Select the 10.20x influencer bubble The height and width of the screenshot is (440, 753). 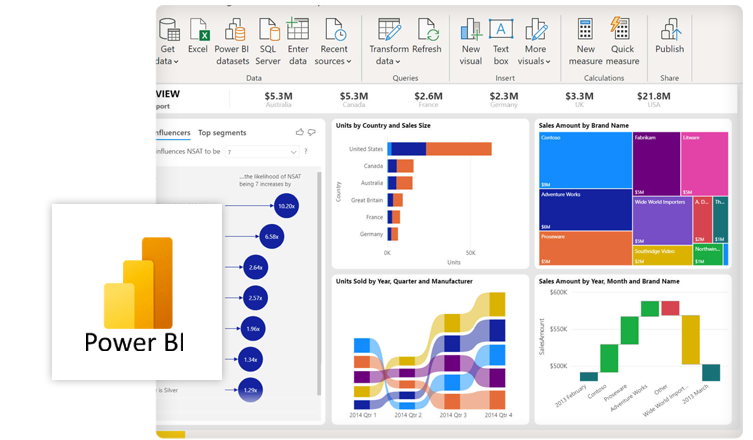pyautogui.click(x=286, y=206)
